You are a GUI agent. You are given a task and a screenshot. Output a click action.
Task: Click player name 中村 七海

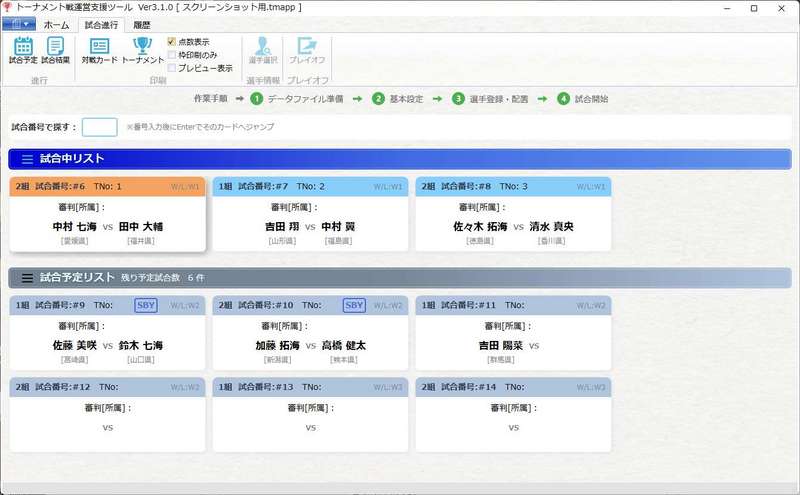click(74, 227)
